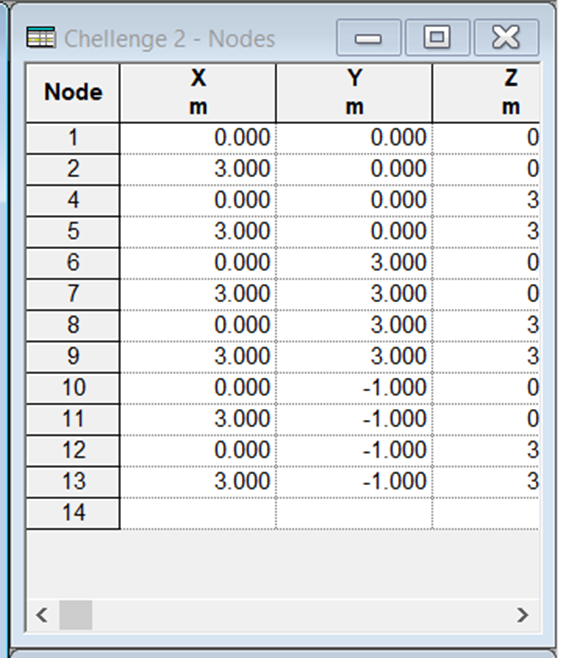Maximize the Chellenge 2 Nodes window
Viewport: 566px width, 658px height.
point(437,37)
